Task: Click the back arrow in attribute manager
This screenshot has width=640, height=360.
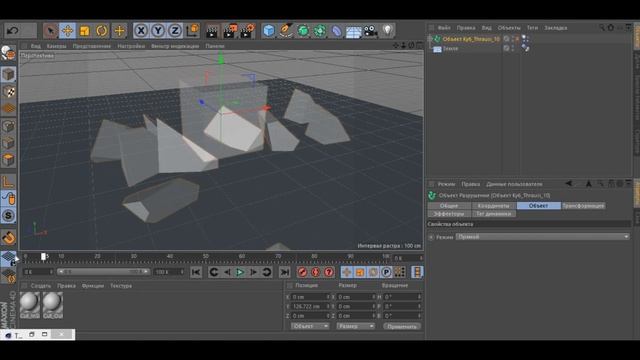Action: pos(568,184)
